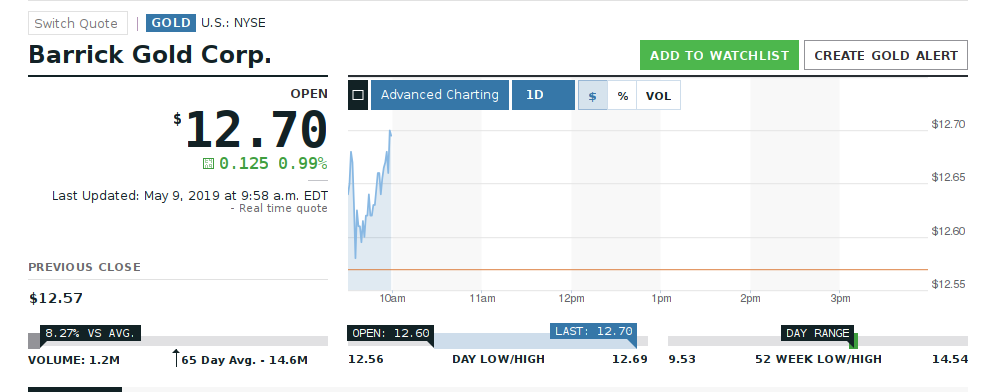Click the blue price line in chart

coord(370,196)
